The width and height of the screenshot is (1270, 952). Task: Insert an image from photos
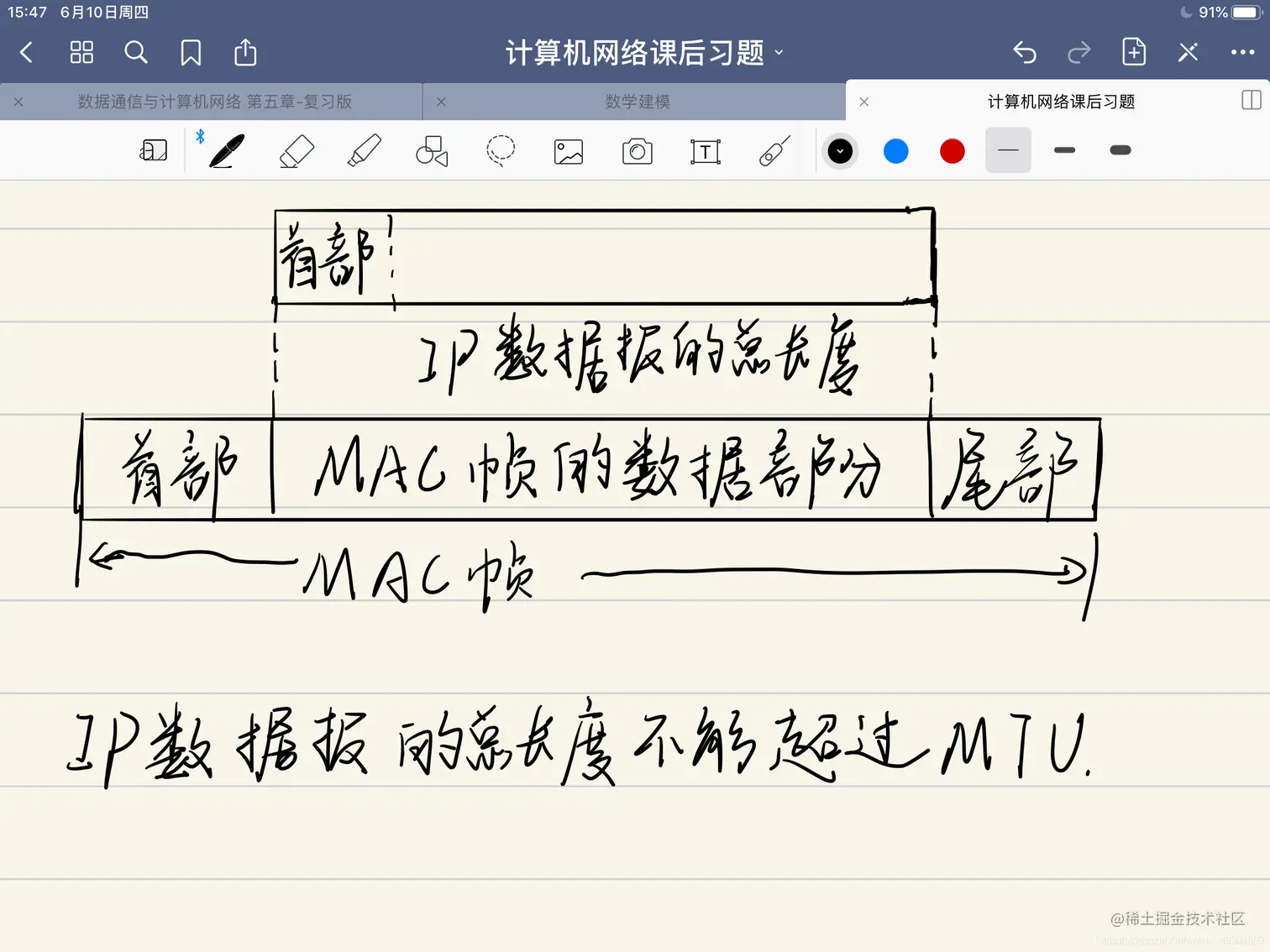[x=568, y=151]
